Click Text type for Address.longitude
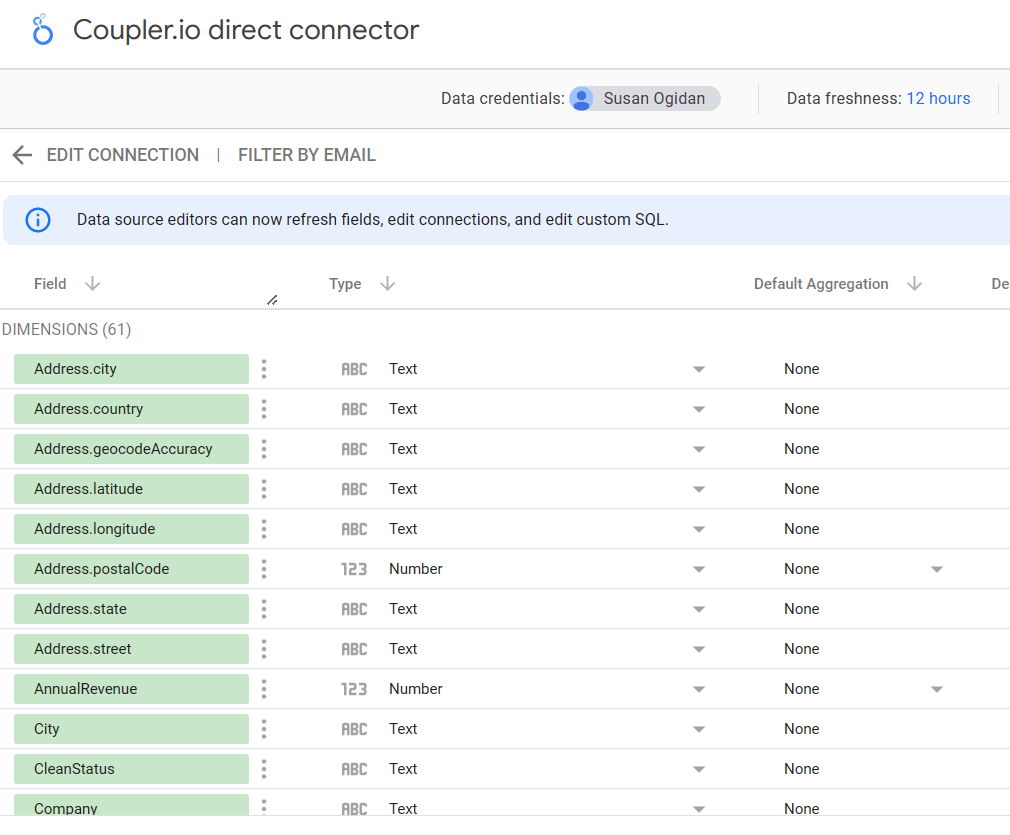Viewport: 1010px width, 835px height. point(403,529)
